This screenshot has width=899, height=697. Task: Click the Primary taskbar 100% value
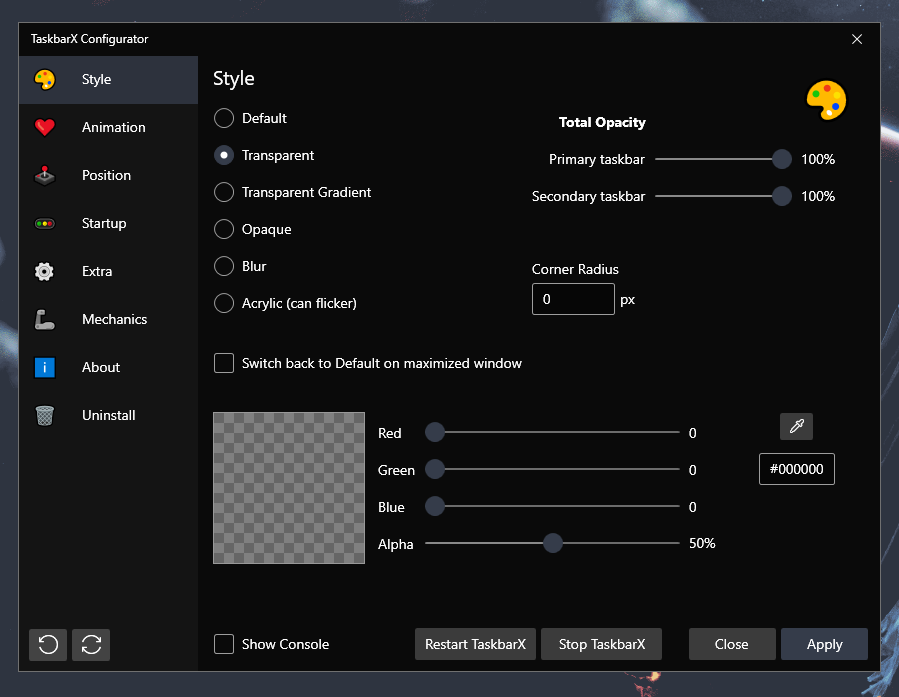pos(818,159)
